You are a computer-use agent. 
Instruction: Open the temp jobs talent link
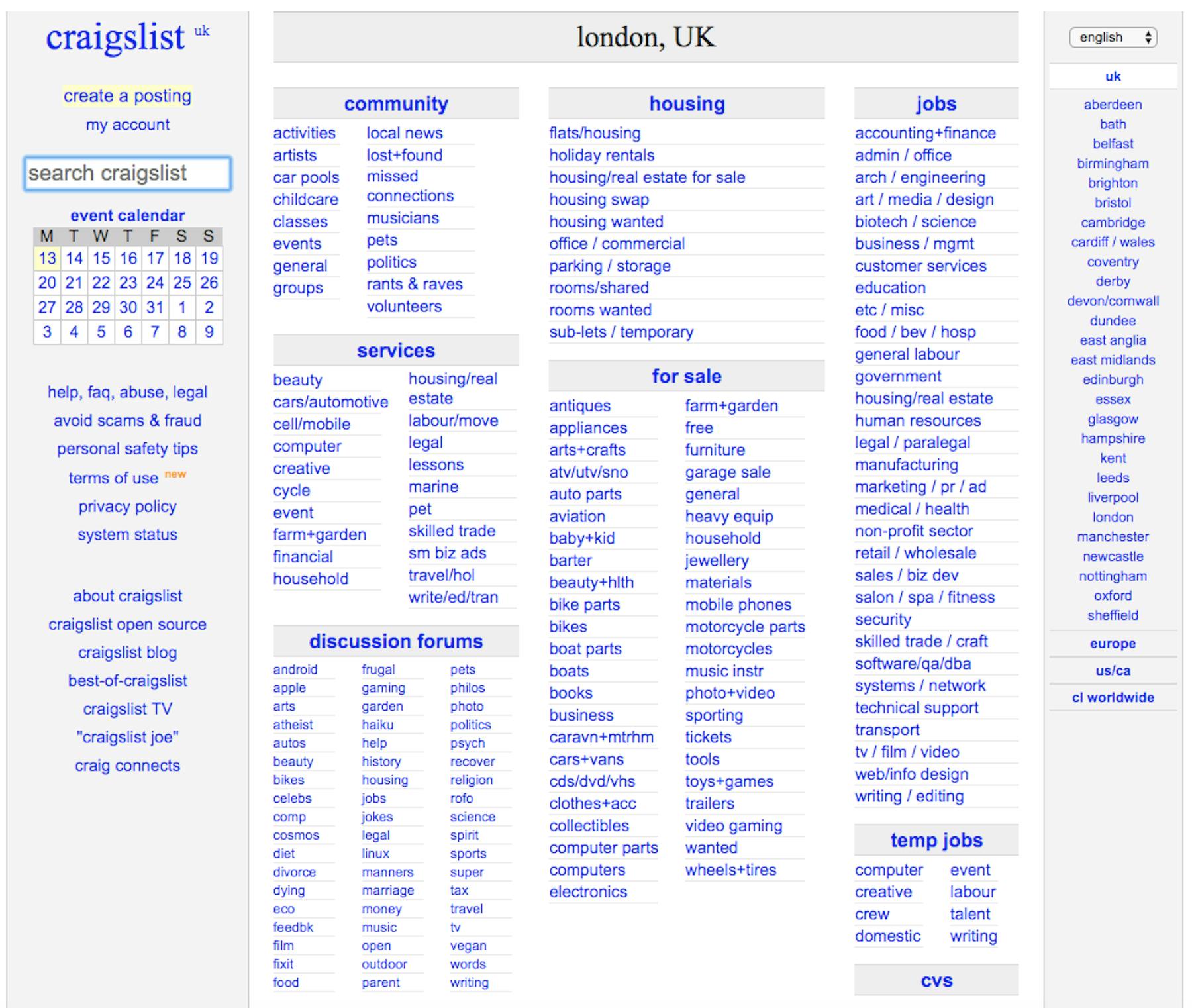pyautogui.click(x=970, y=915)
